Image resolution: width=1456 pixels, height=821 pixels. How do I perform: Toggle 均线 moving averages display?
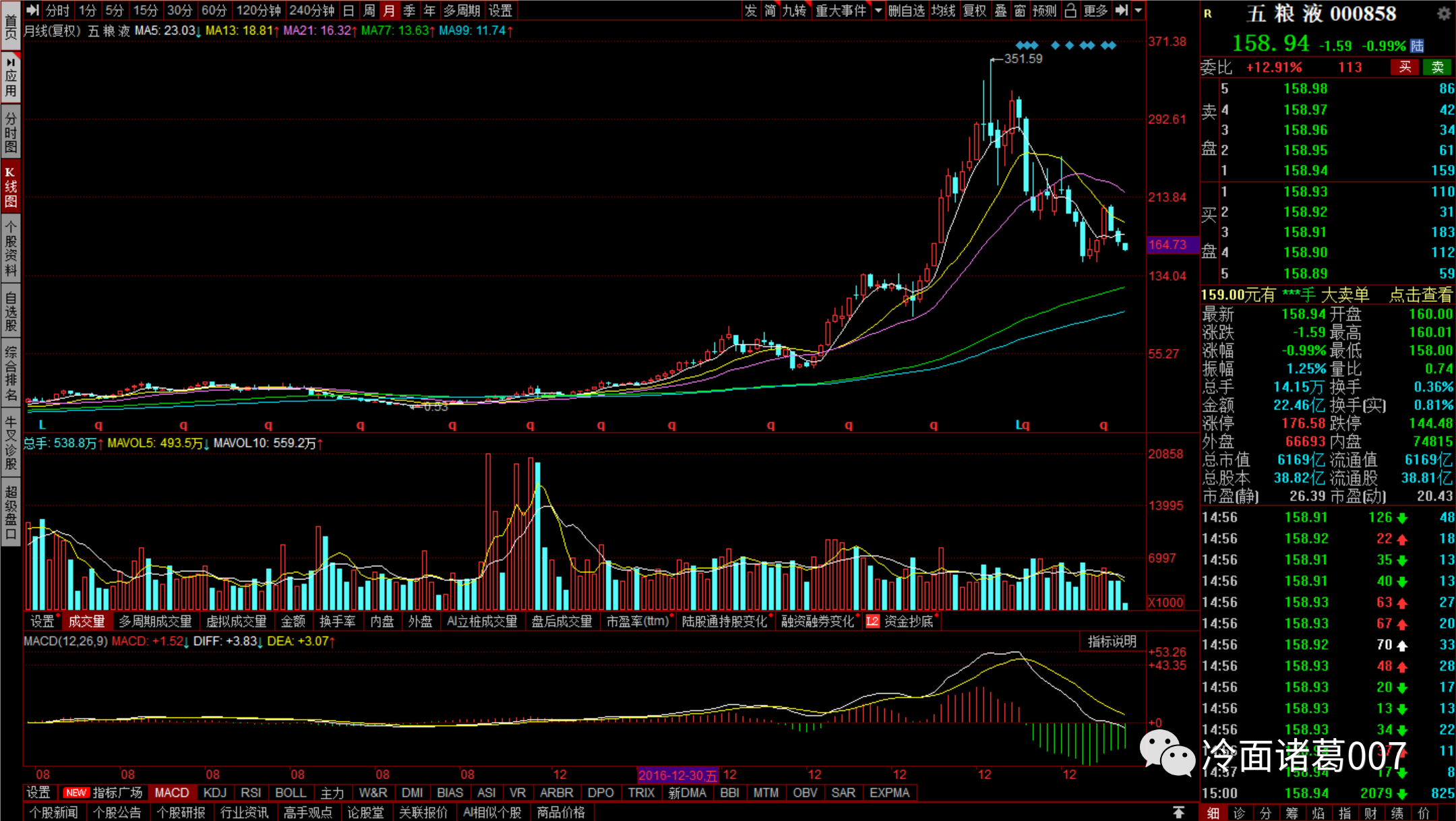click(x=944, y=11)
